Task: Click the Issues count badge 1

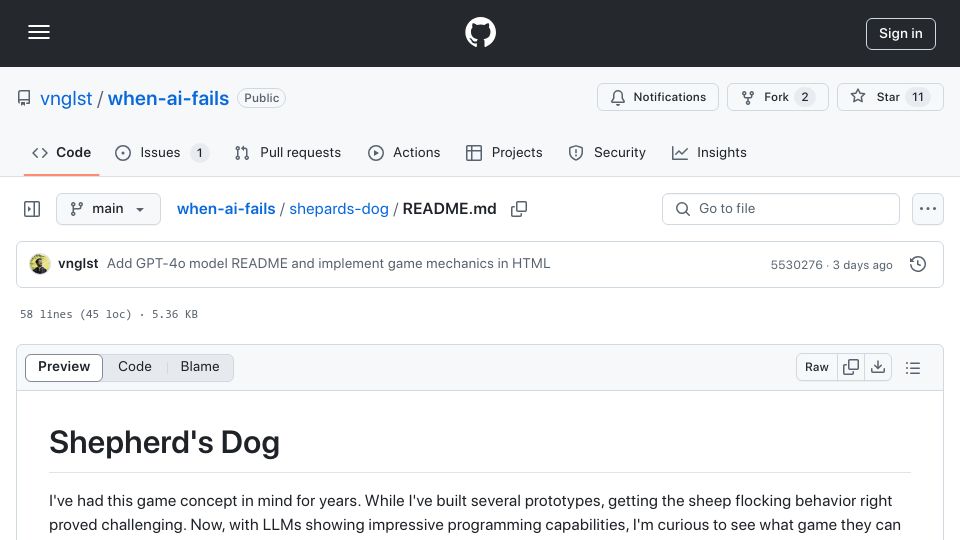Action: [199, 152]
